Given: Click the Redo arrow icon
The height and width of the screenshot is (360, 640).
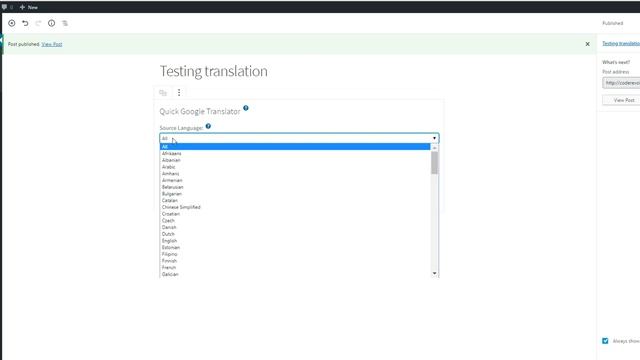Looking at the screenshot, I should pyautogui.click(x=38, y=23).
